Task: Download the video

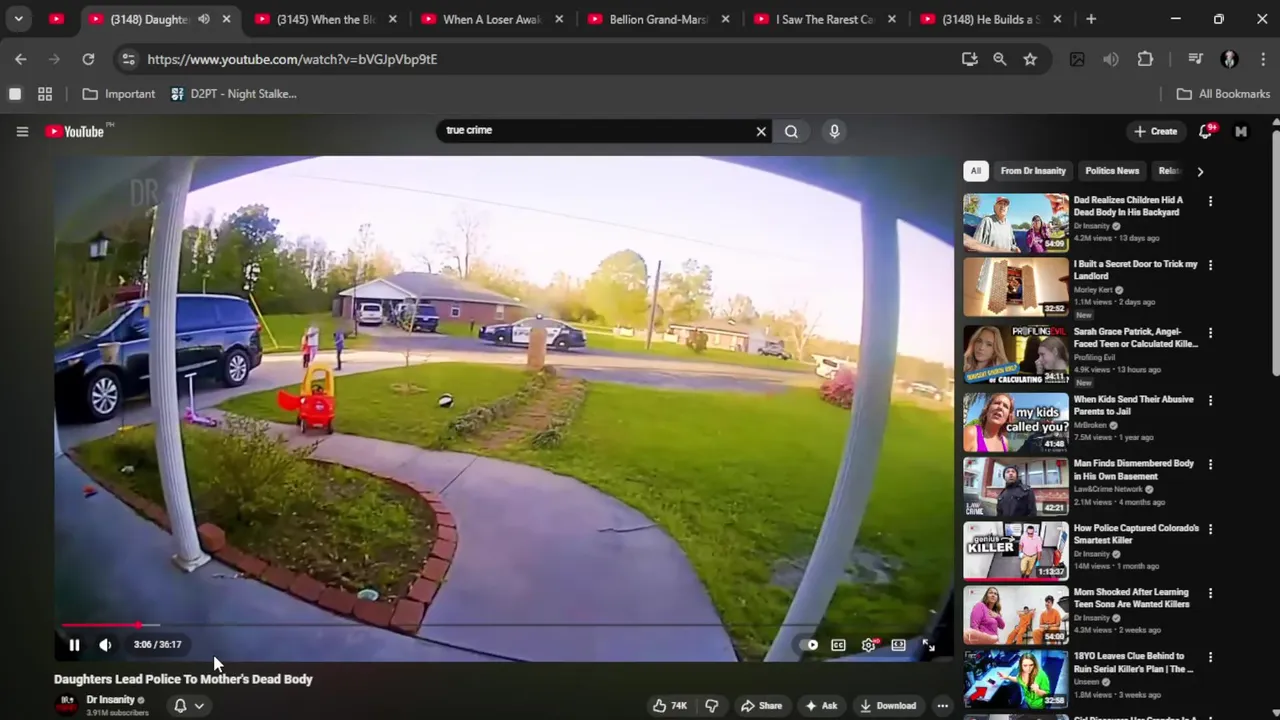Action: (888, 705)
